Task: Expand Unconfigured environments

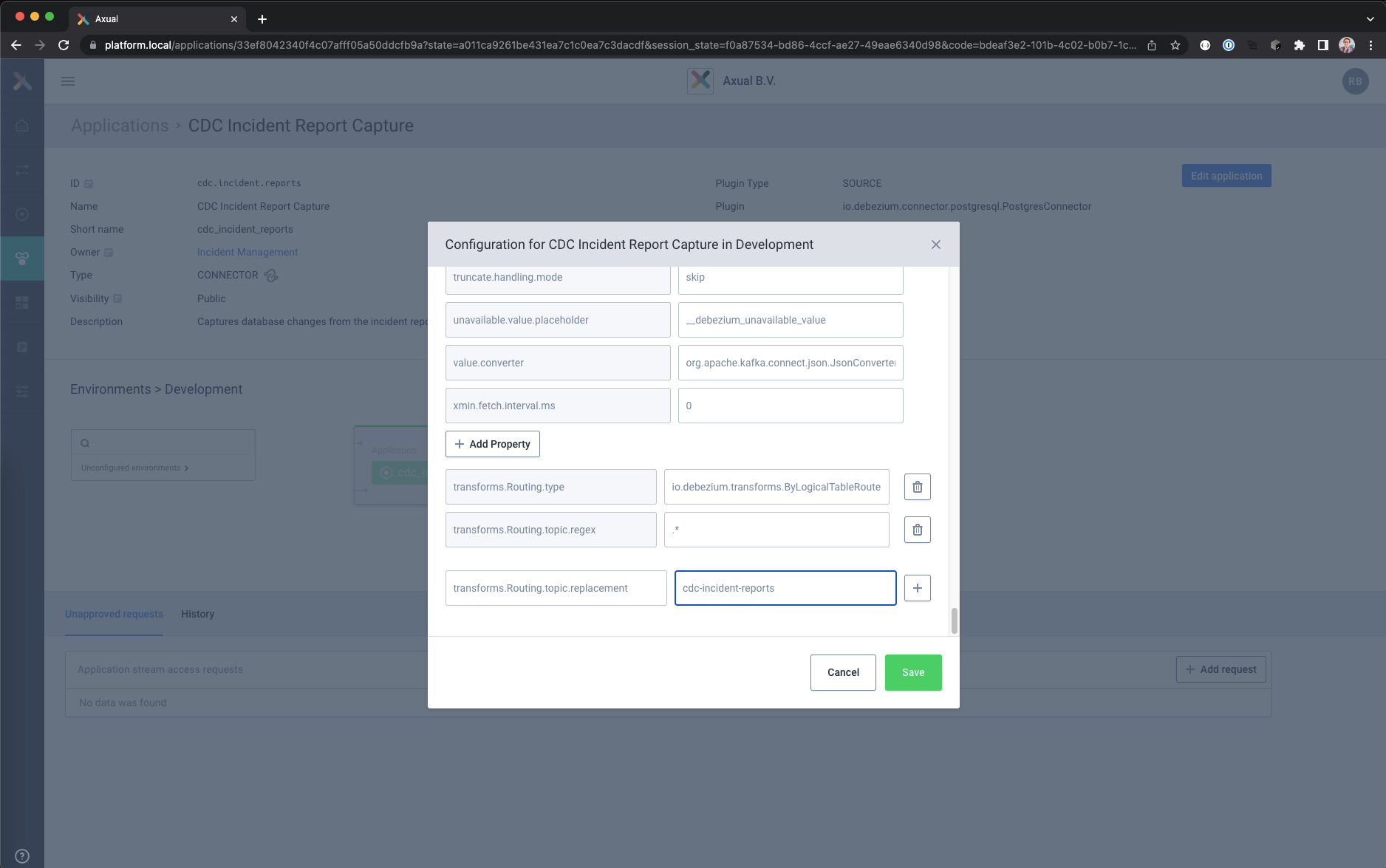Action: pyautogui.click(x=134, y=468)
